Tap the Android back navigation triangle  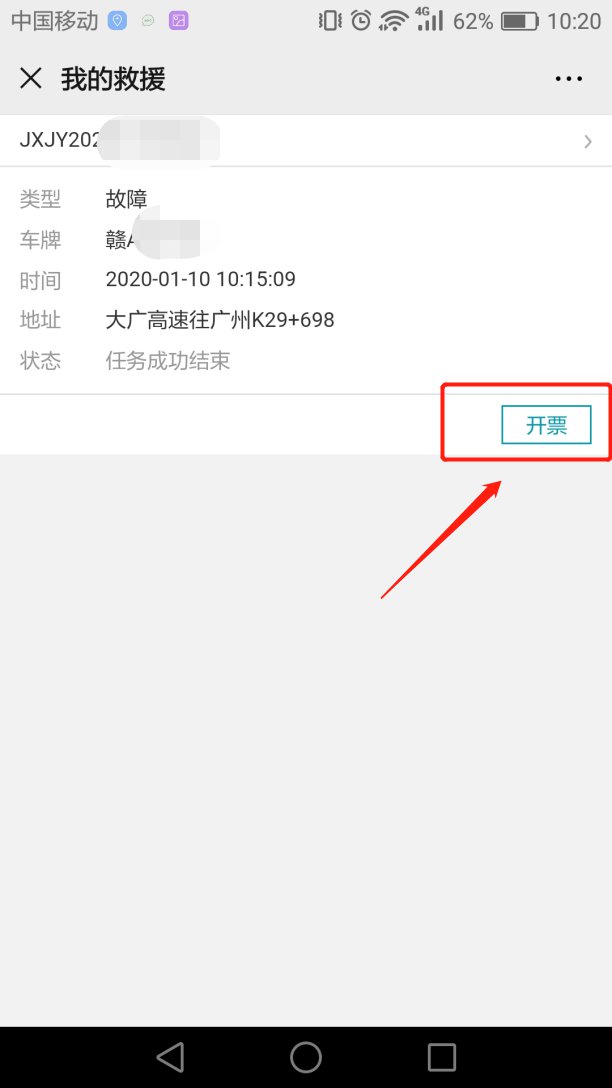point(170,1057)
